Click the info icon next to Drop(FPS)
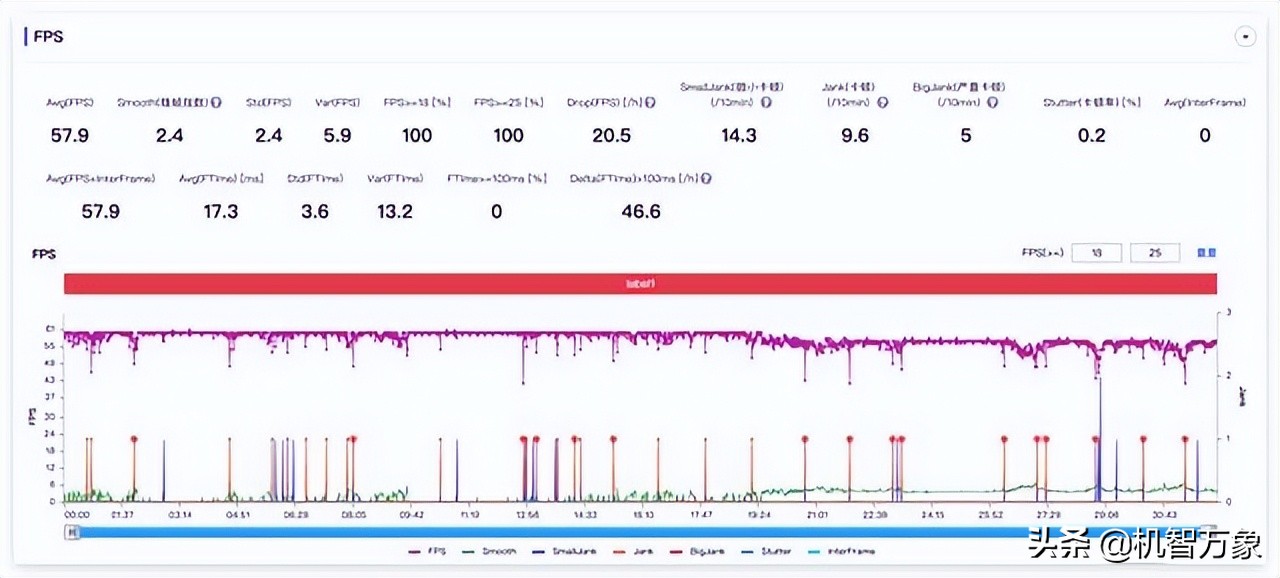 coord(651,102)
